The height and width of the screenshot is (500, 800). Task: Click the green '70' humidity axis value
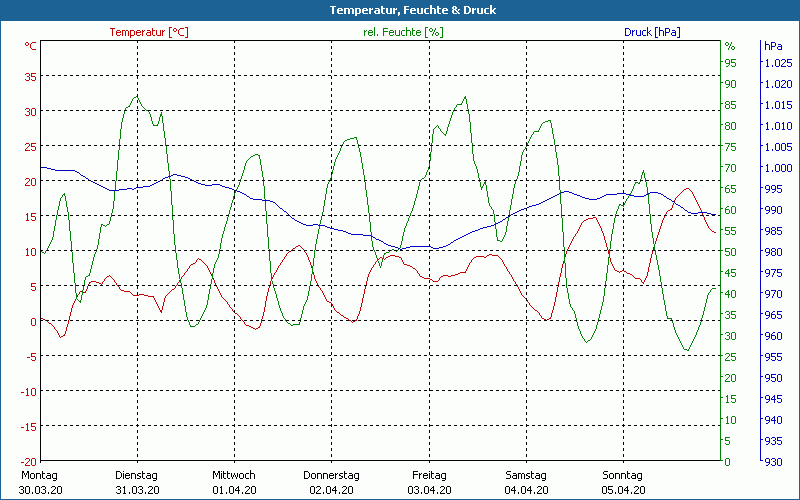coord(731,168)
